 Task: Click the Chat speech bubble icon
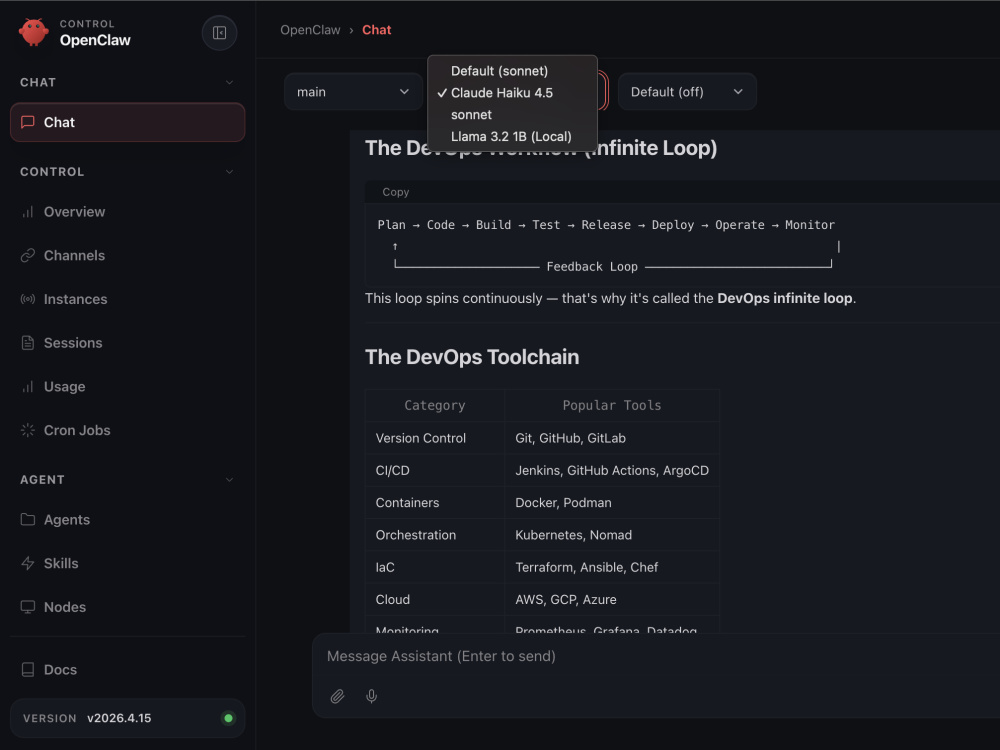27,122
